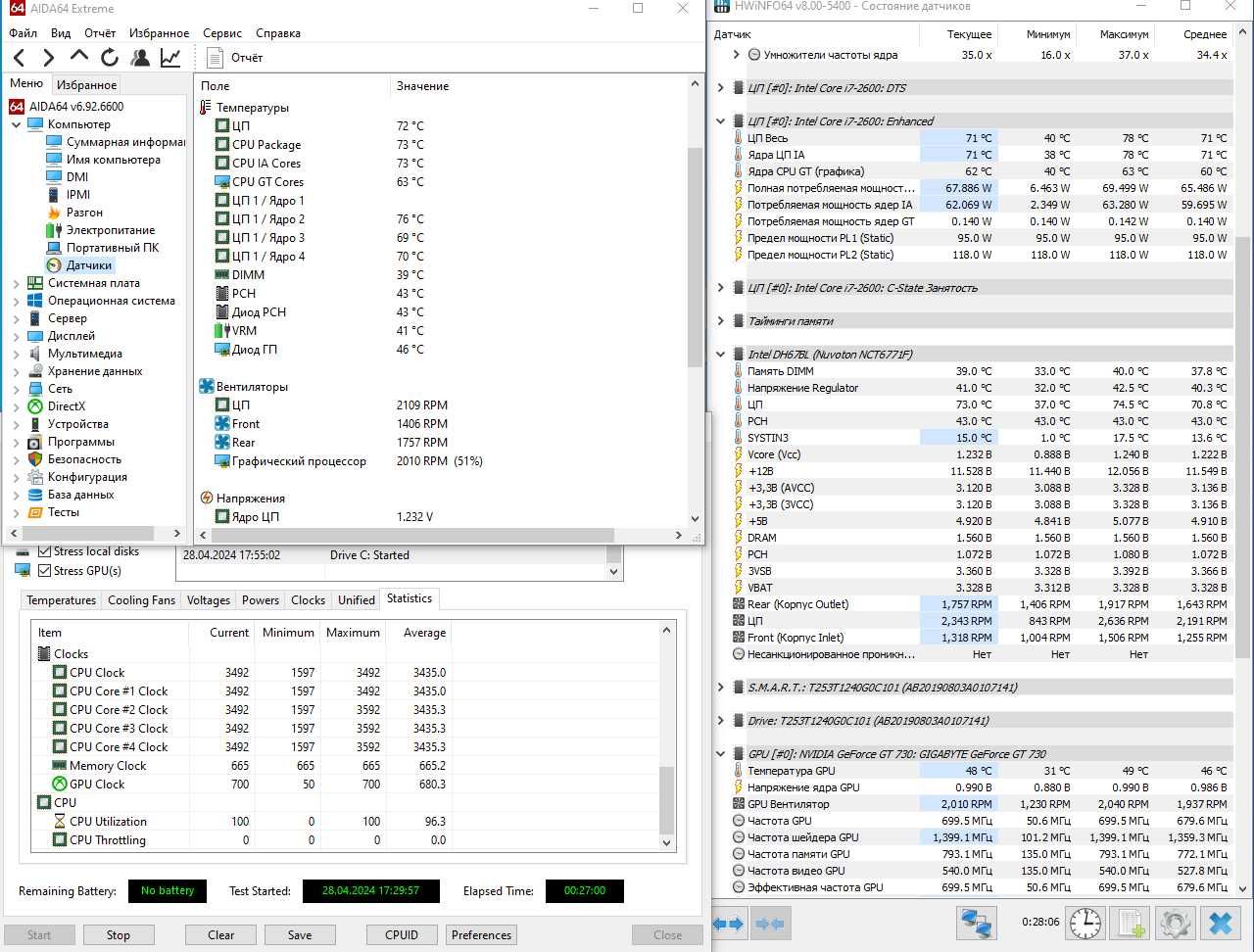Open the Сервис menu
Screen dimensions: 1254x952
(222, 33)
